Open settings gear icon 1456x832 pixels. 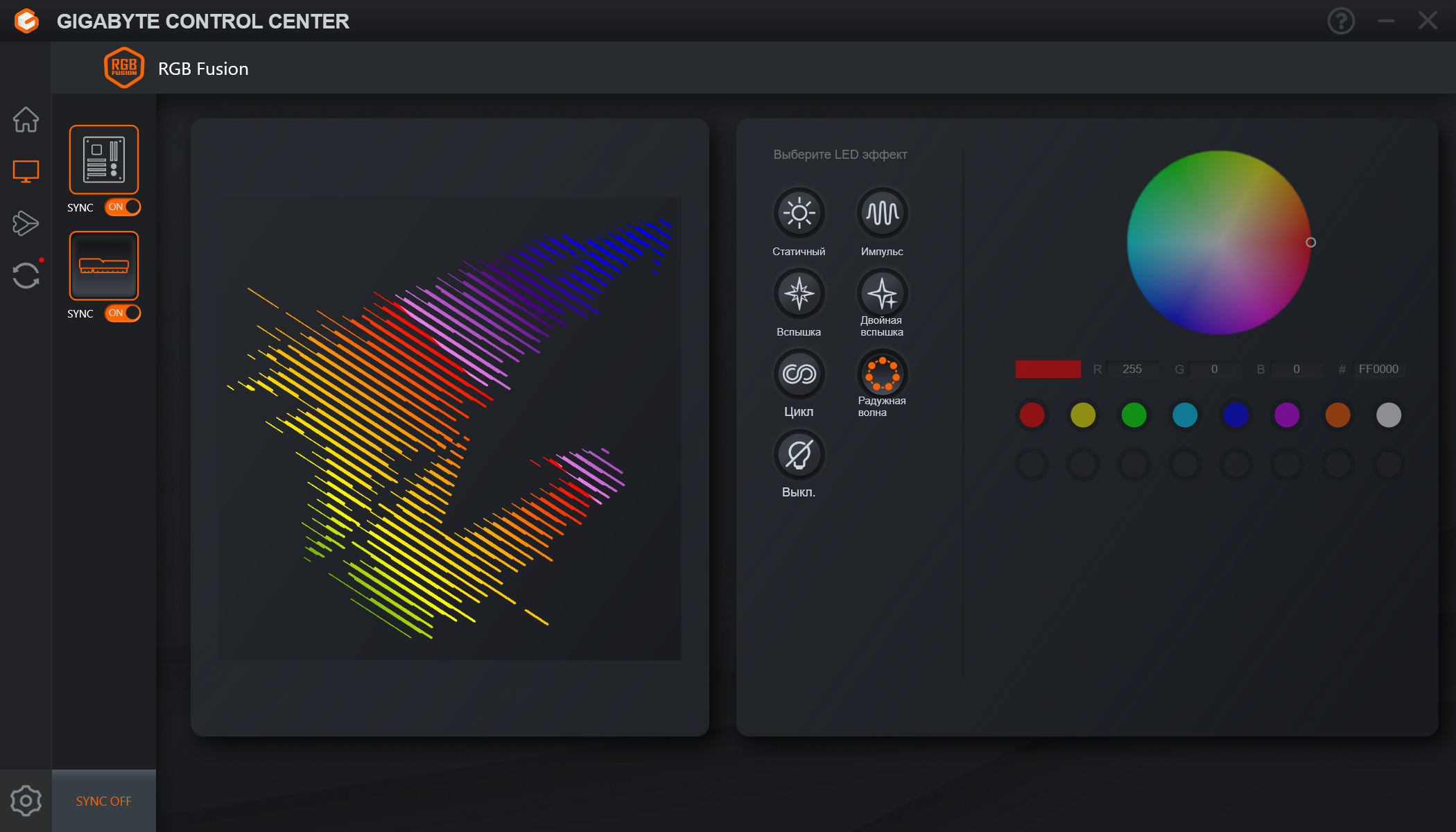coord(26,801)
